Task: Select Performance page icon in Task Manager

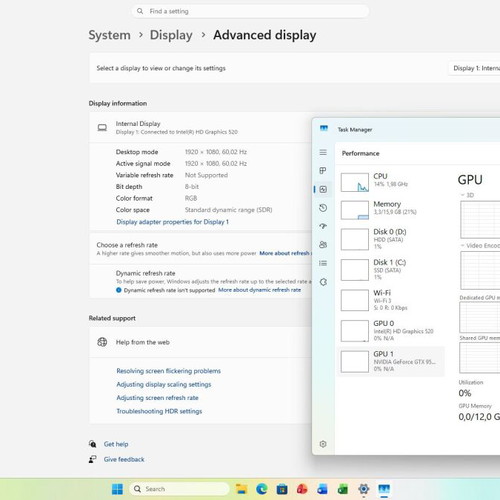Action: 323,189
